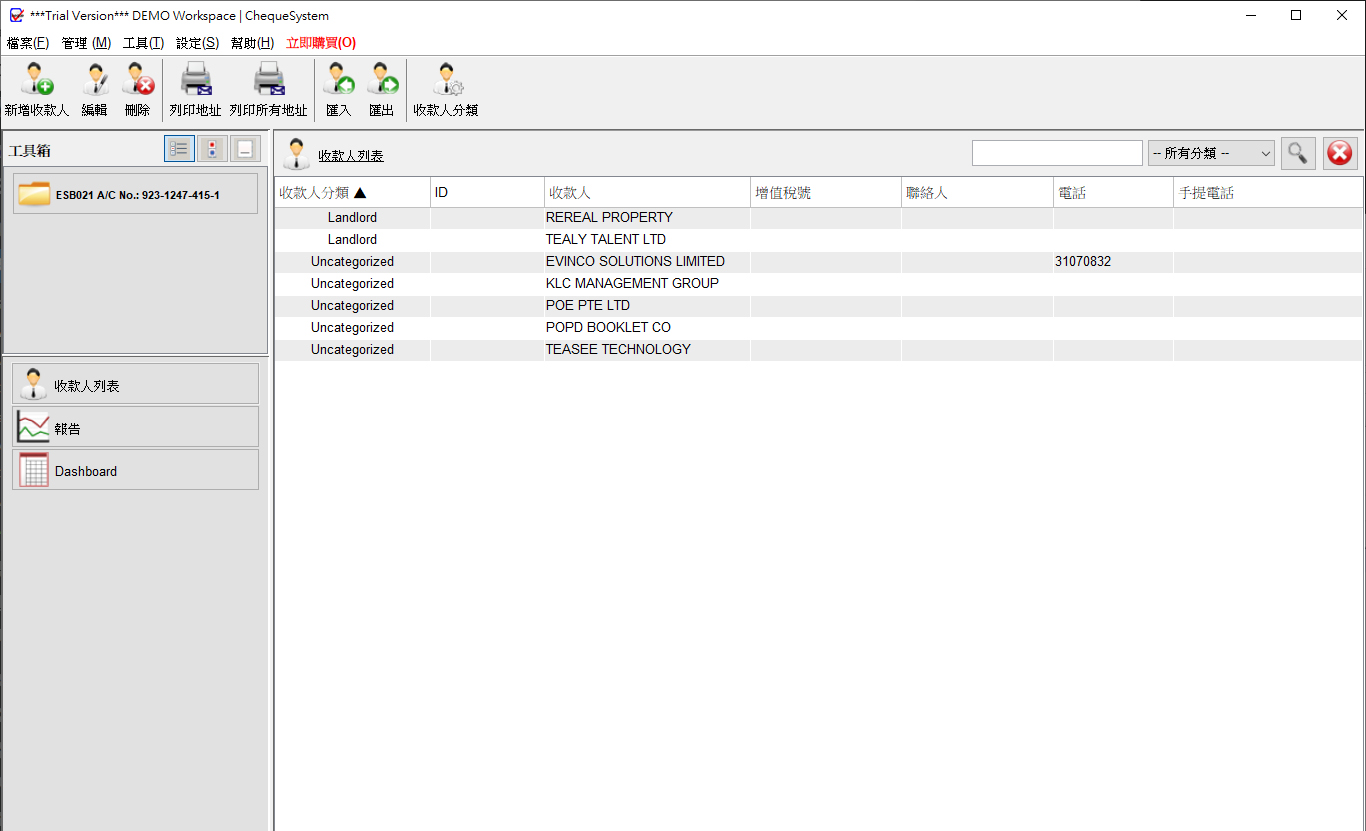The width and height of the screenshot is (1366, 831).
Task: Open the 管理 (M) menu
Action: tap(86, 43)
